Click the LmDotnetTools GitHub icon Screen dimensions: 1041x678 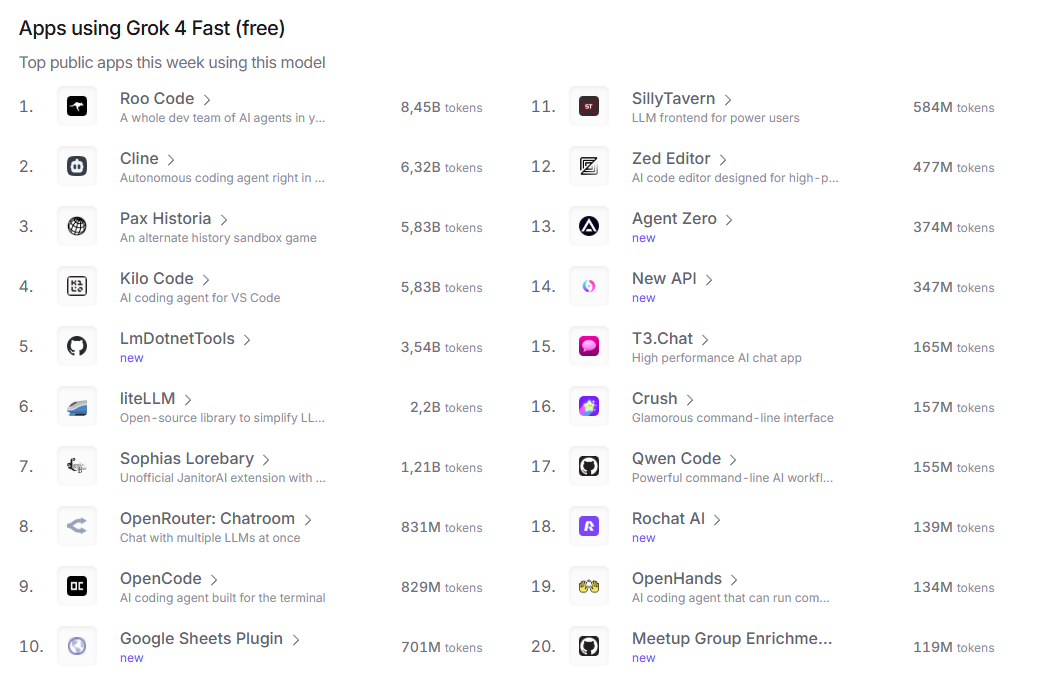pos(77,346)
